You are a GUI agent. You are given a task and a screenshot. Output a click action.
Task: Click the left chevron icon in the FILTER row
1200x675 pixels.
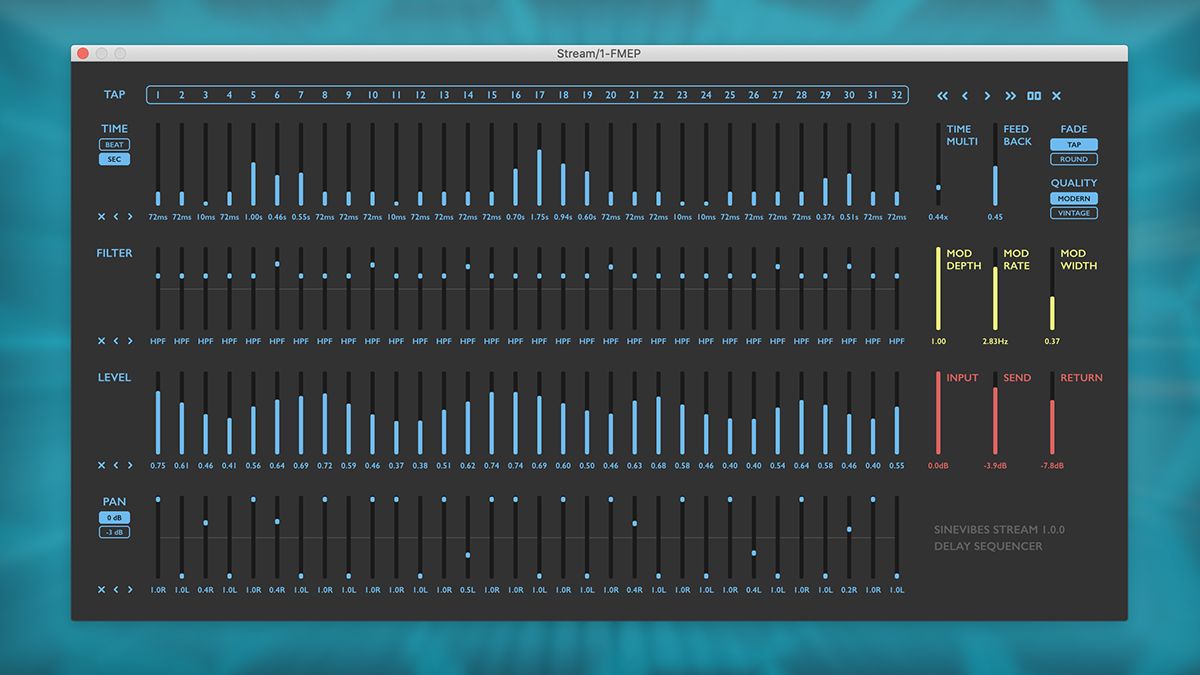pos(115,341)
